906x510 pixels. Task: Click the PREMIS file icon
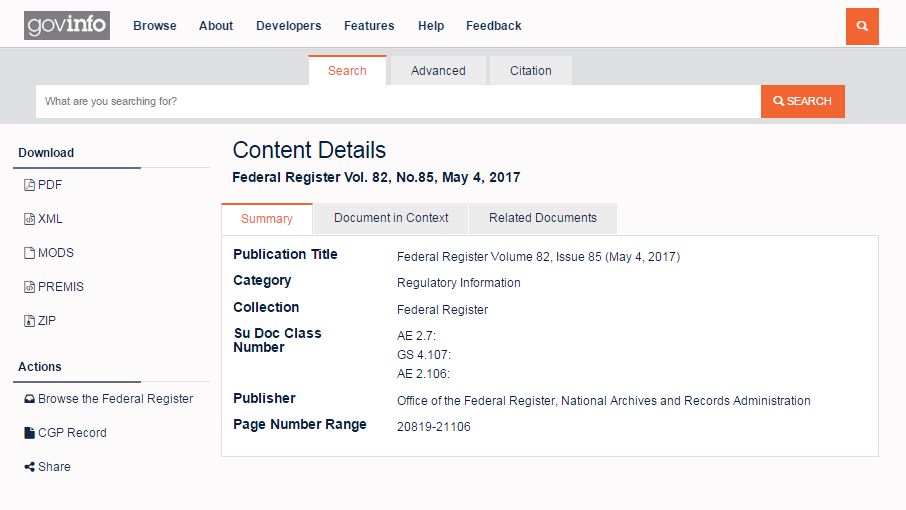point(29,287)
